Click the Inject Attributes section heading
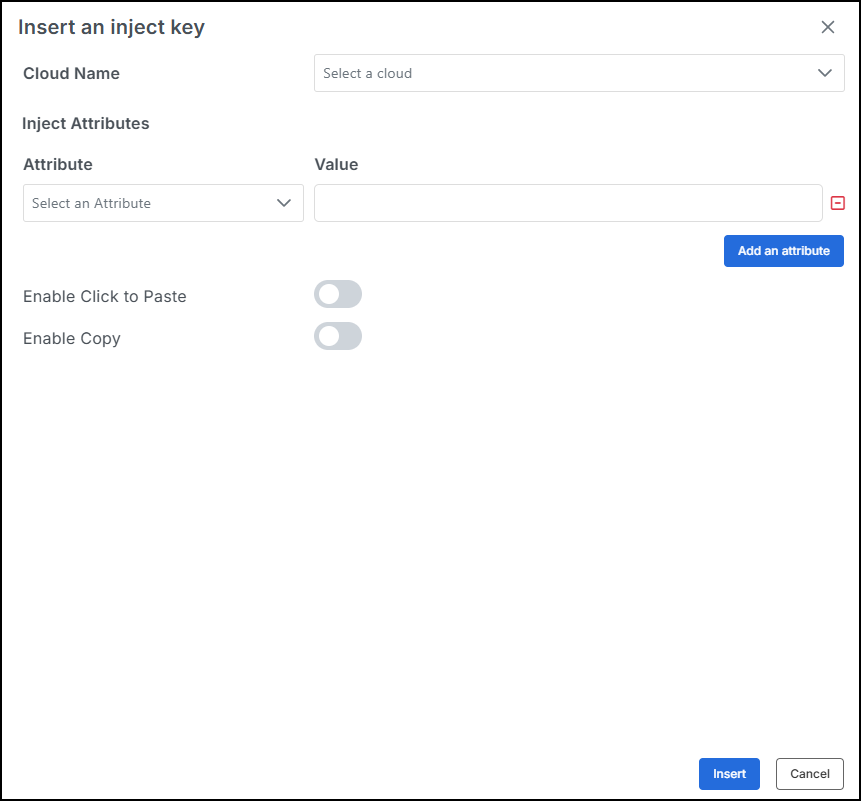Screen dimensions: 861x801 pyautogui.click(x=86, y=124)
